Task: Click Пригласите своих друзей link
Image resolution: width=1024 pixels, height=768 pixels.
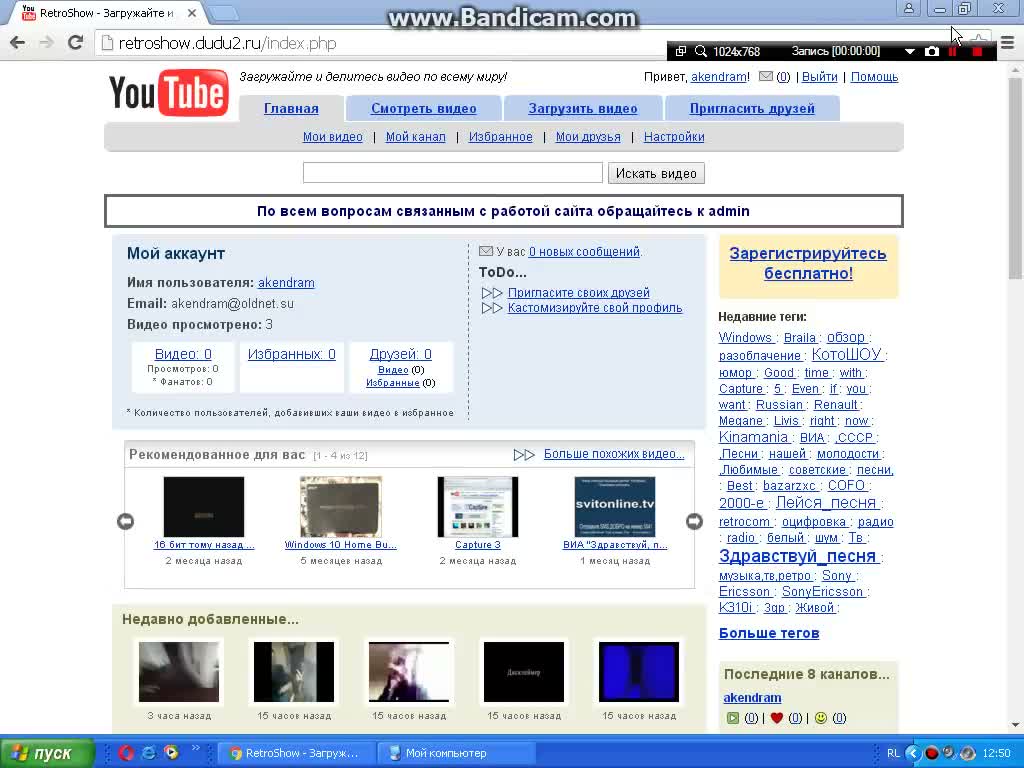Action: pyautogui.click(x=579, y=293)
